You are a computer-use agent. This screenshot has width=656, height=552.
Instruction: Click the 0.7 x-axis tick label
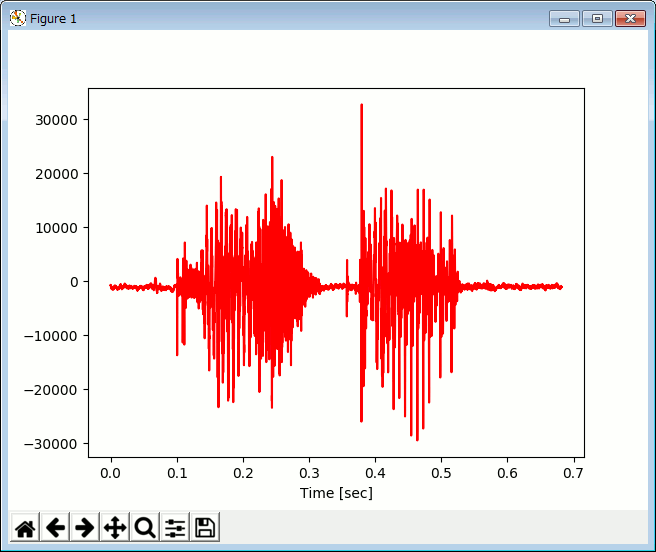click(x=573, y=472)
